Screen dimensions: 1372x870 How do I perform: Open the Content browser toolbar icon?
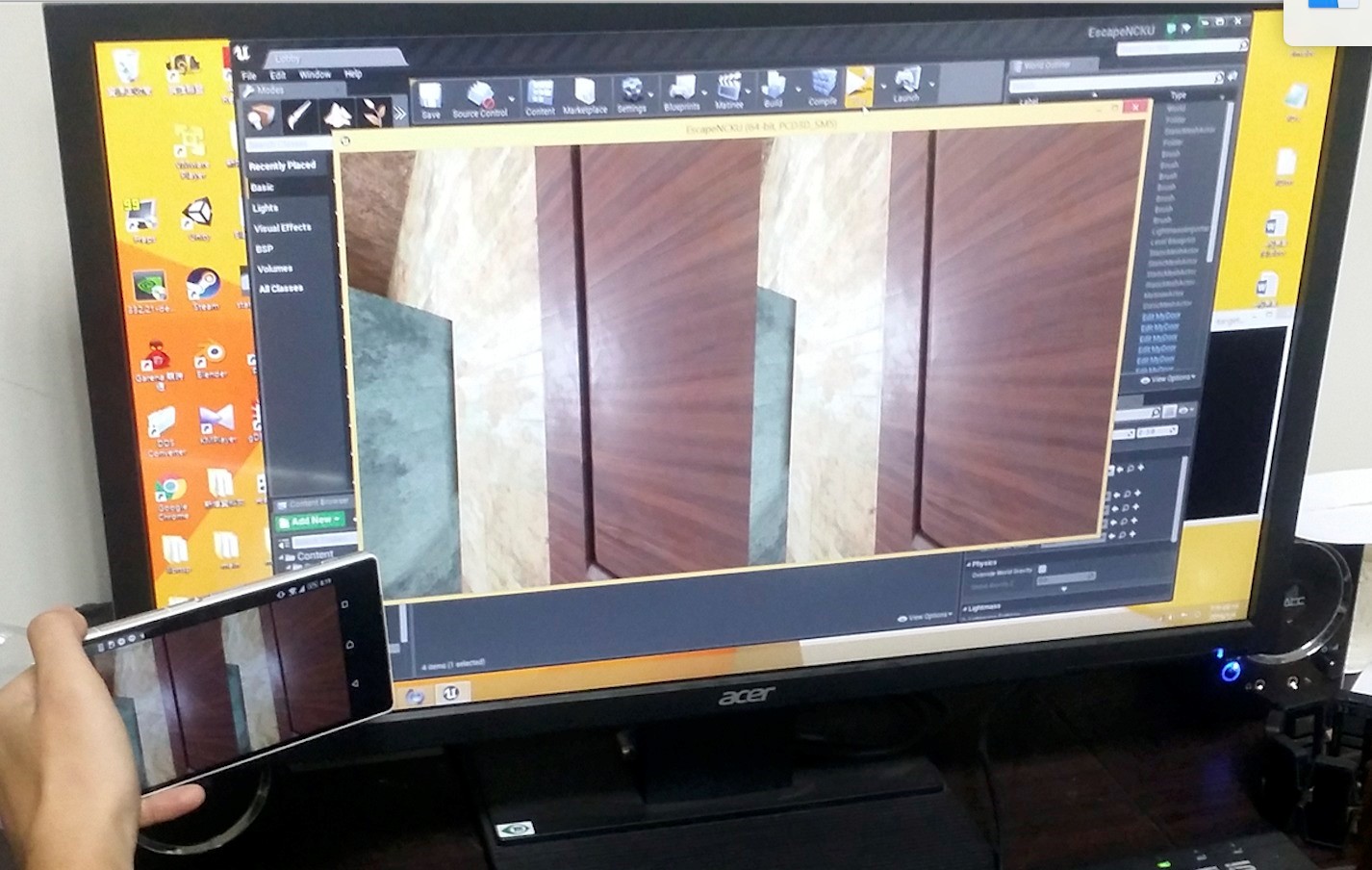coord(540,96)
